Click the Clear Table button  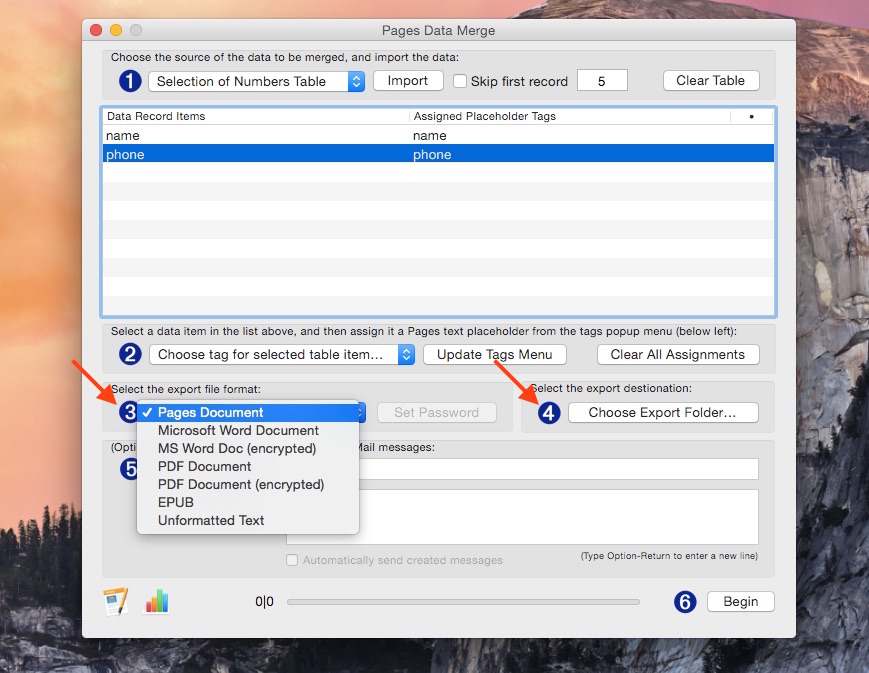coord(710,80)
